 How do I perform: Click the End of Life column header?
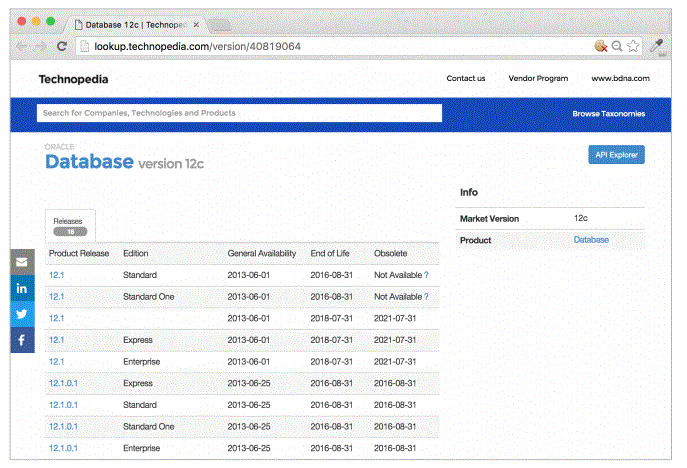(330, 253)
